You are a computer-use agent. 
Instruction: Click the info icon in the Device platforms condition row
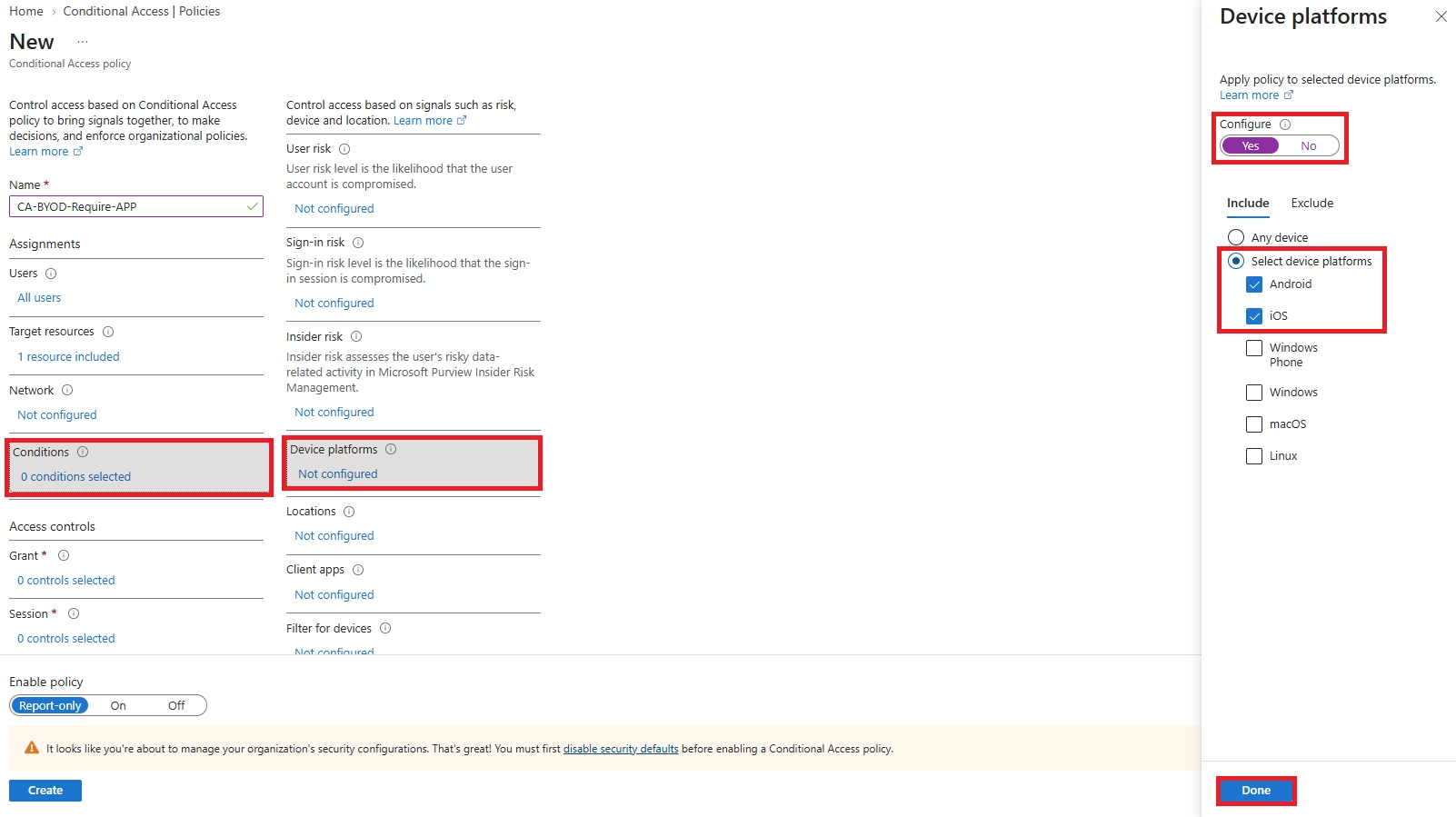coord(391,449)
